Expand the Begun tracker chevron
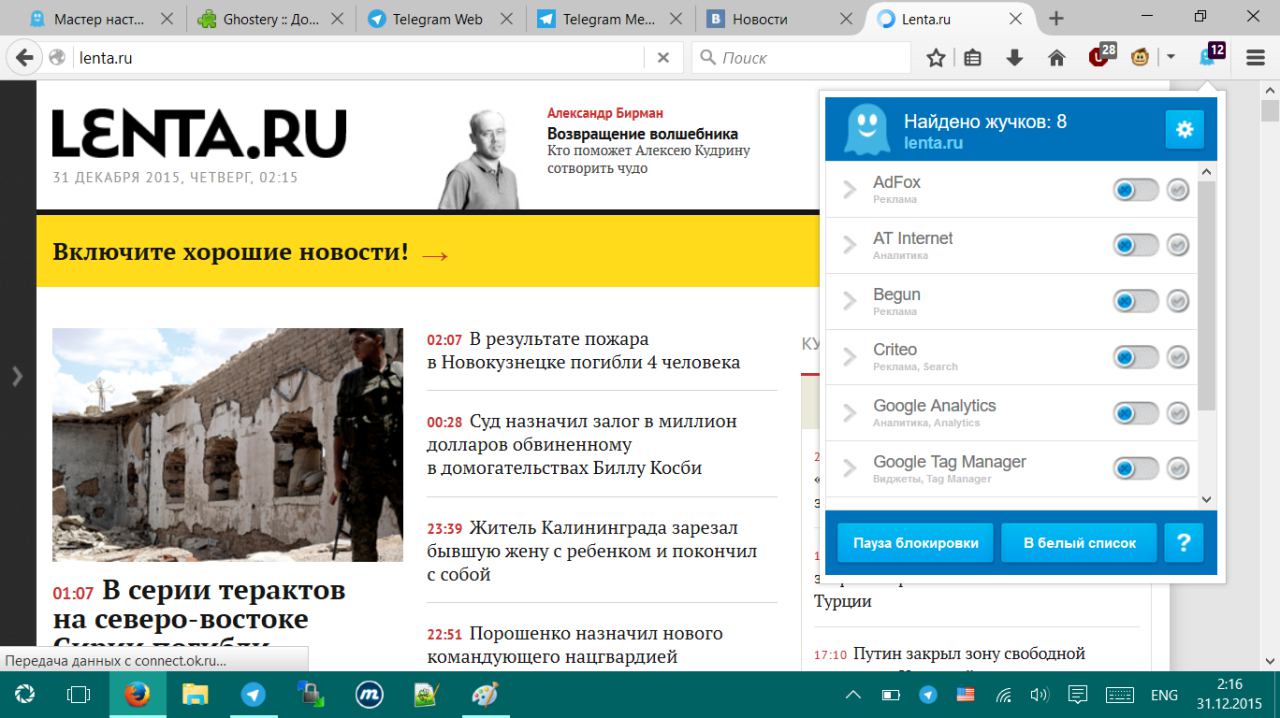The height and width of the screenshot is (718, 1280). (x=850, y=301)
